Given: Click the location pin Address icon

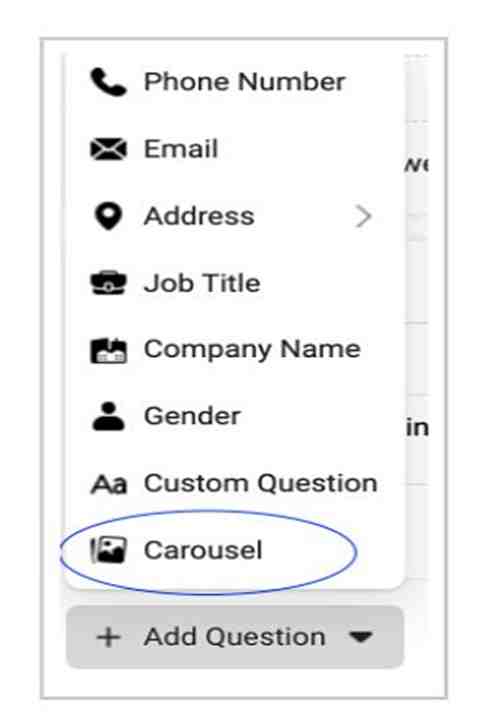Looking at the screenshot, I should [108, 216].
